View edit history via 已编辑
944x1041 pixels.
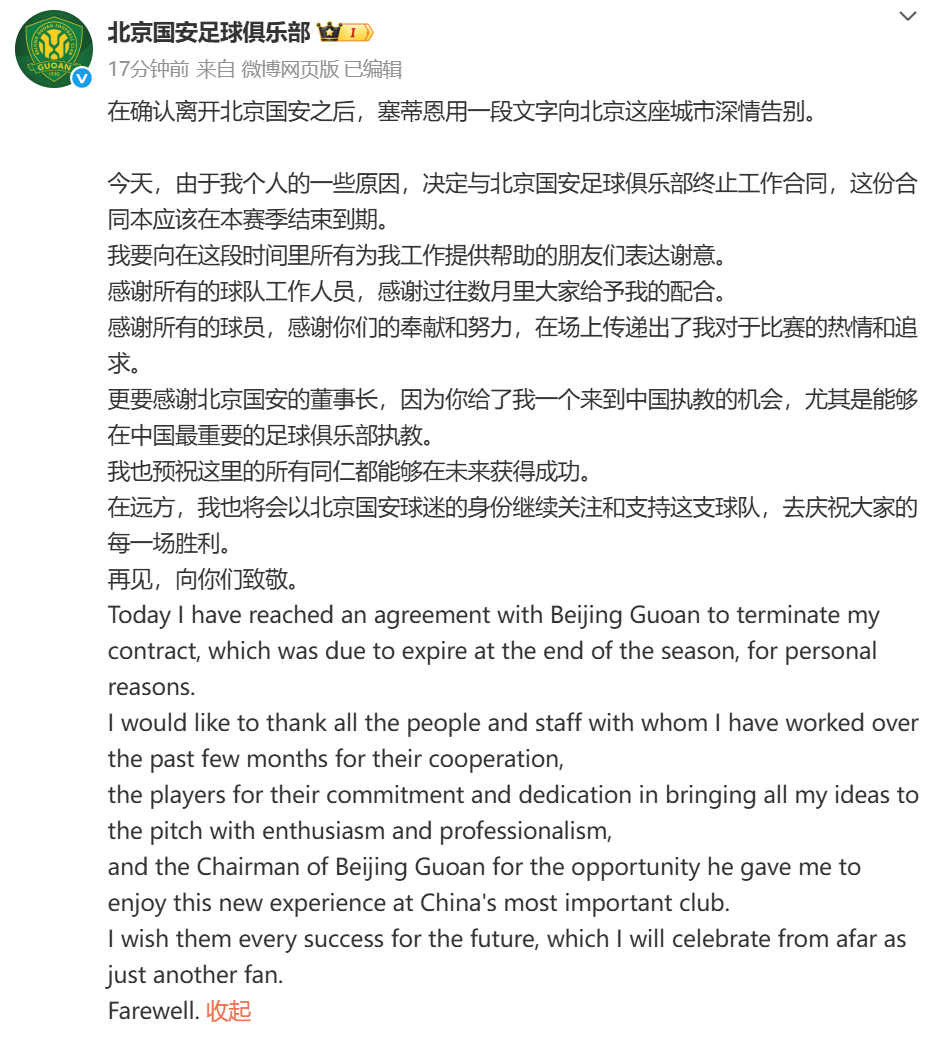373,69
